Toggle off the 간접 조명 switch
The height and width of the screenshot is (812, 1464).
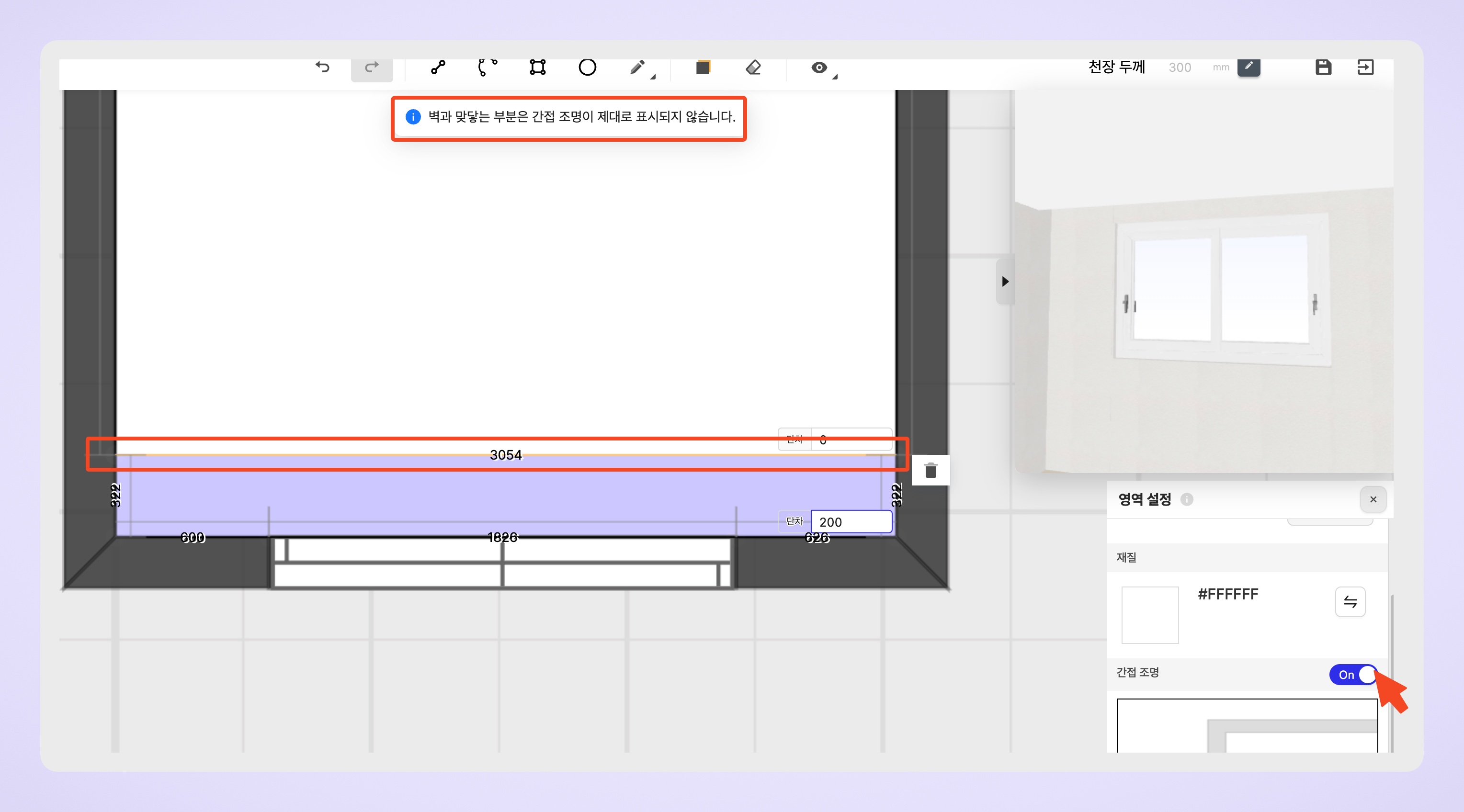[x=1353, y=675]
